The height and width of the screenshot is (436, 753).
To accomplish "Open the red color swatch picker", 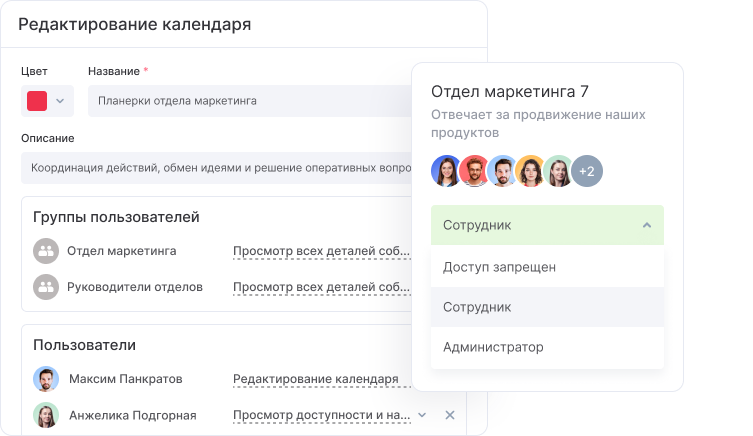I will [x=37, y=101].
